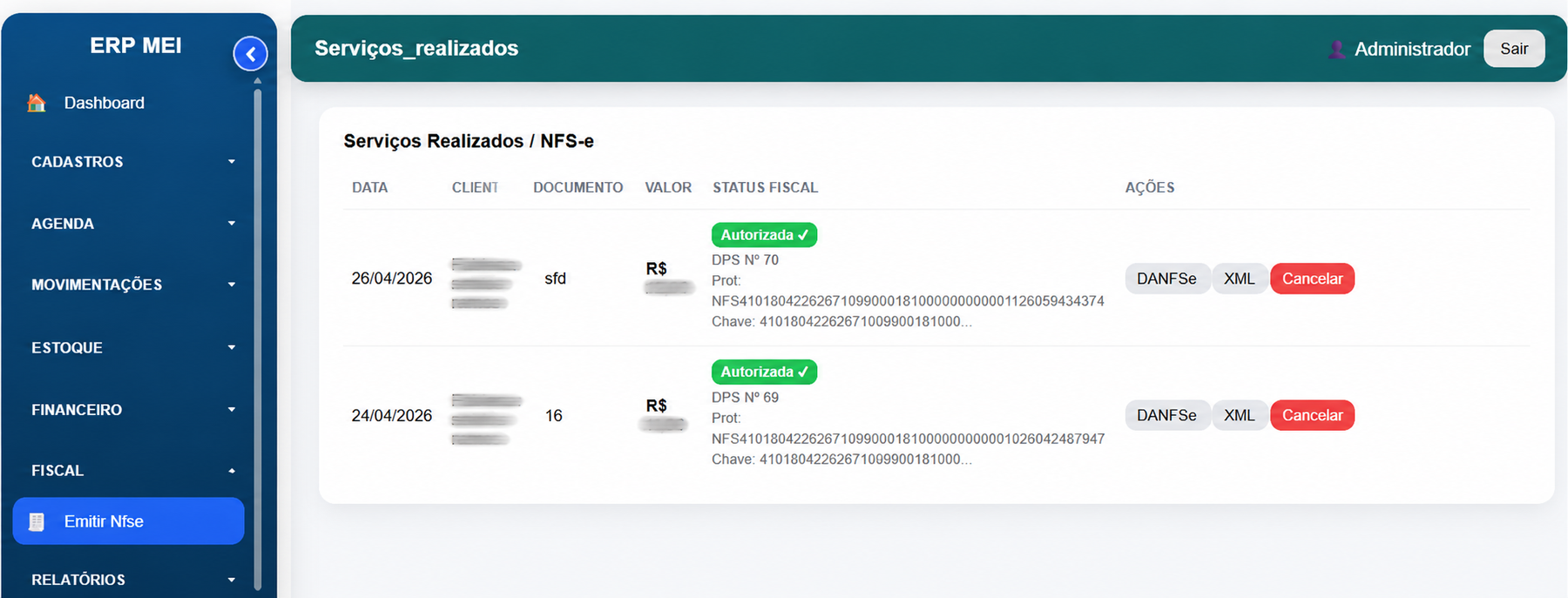Click the protocol number ending 42487947
This screenshot has width=1568, height=598.
coord(908,439)
